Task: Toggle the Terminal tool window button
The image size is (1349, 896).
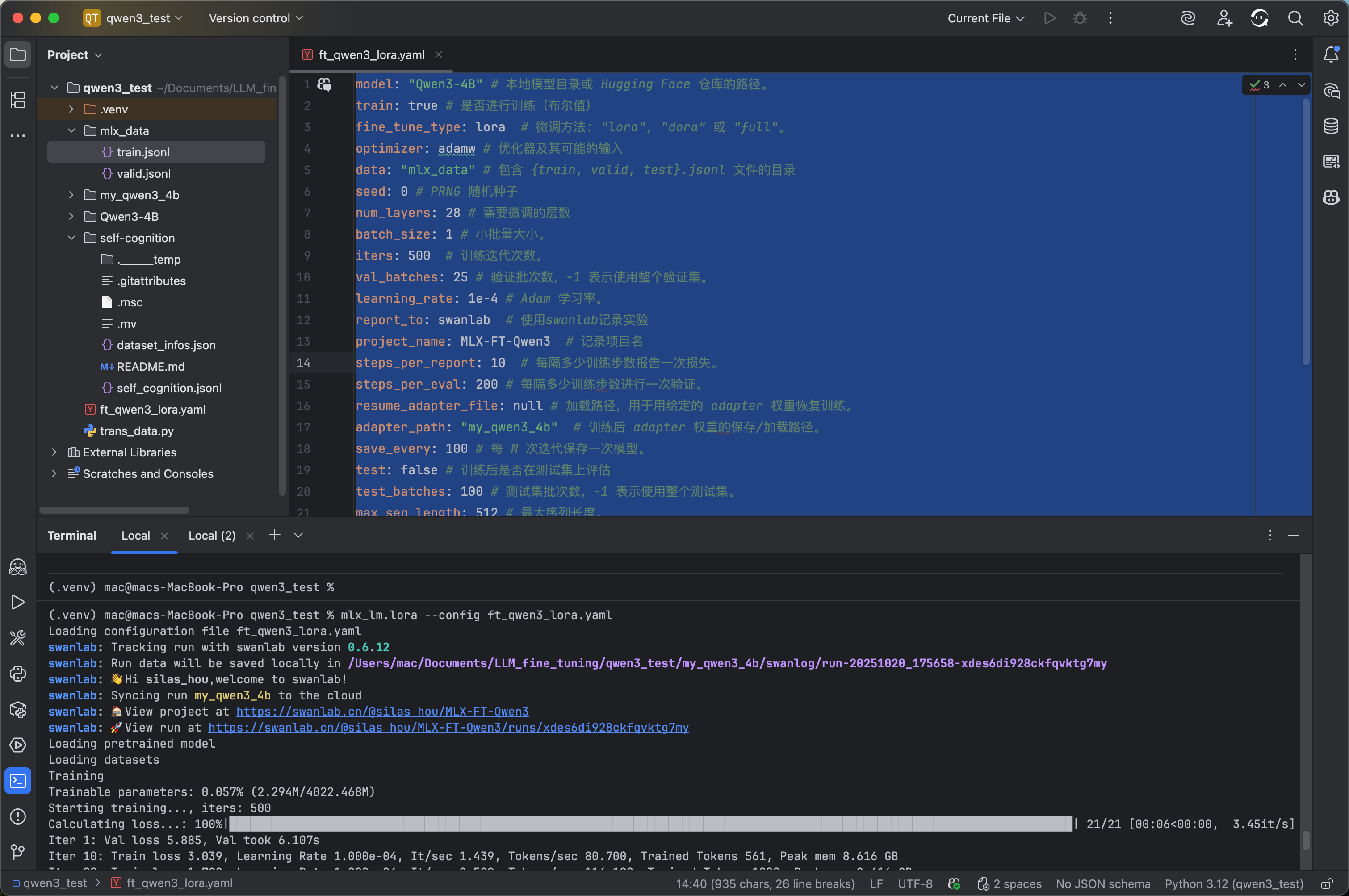Action: pos(18,781)
